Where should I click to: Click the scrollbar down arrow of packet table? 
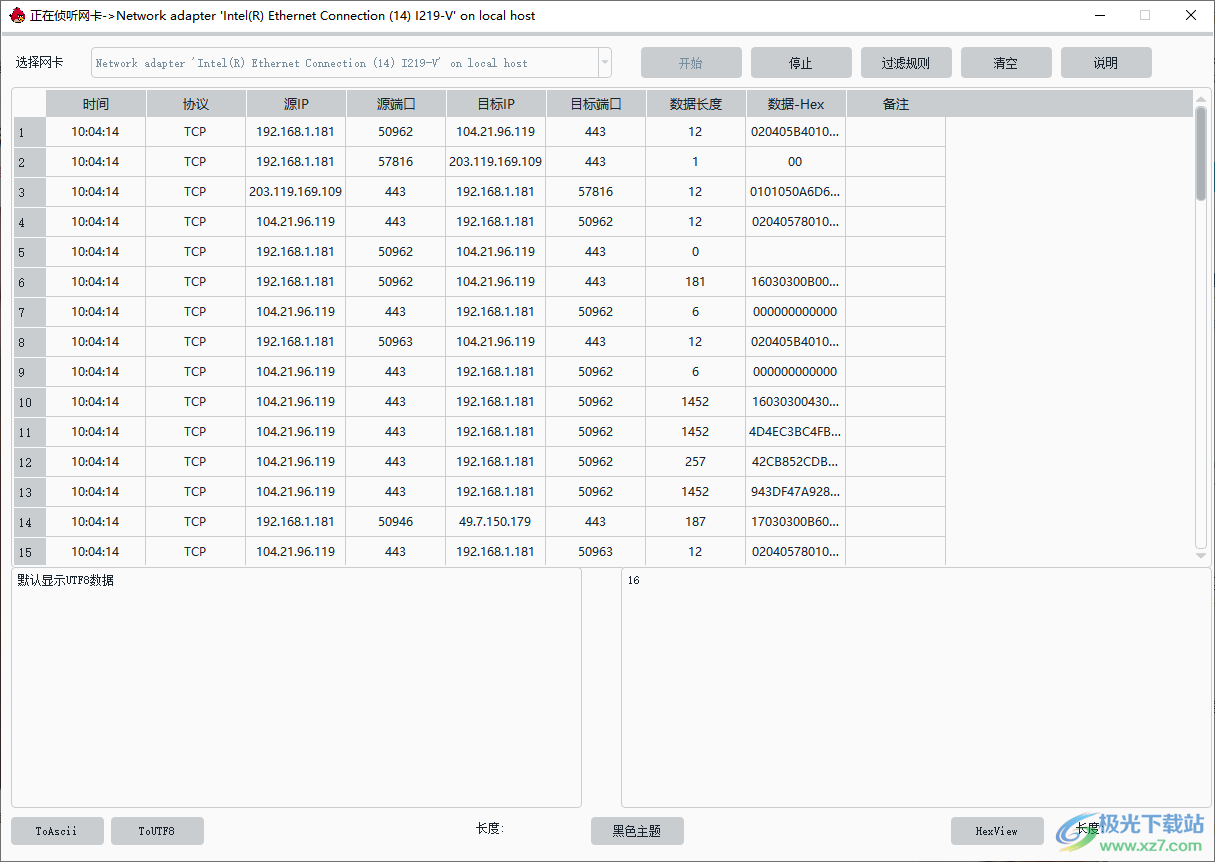click(x=1201, y=555)
